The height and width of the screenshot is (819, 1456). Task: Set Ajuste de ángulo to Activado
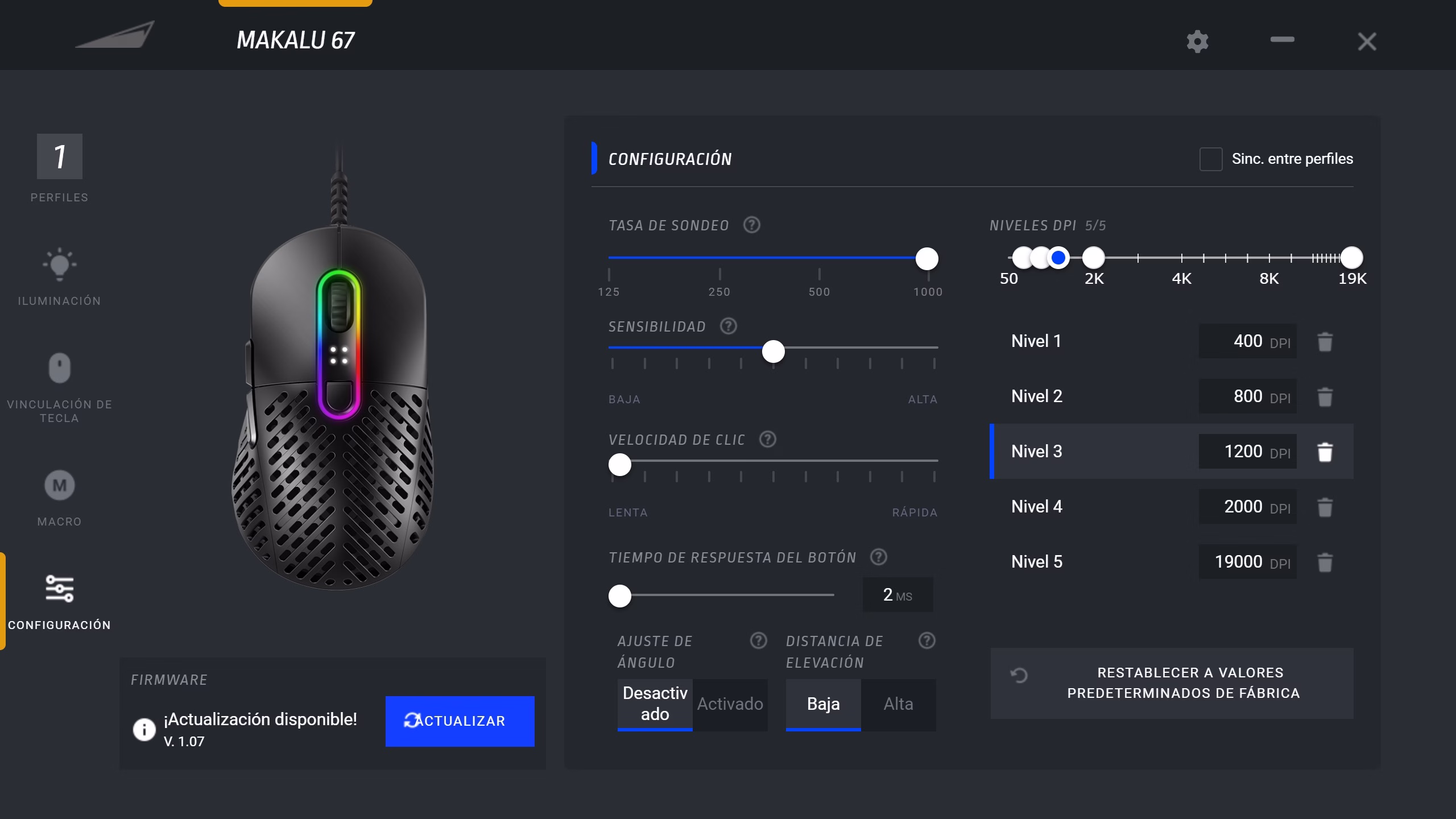point(730,704)
